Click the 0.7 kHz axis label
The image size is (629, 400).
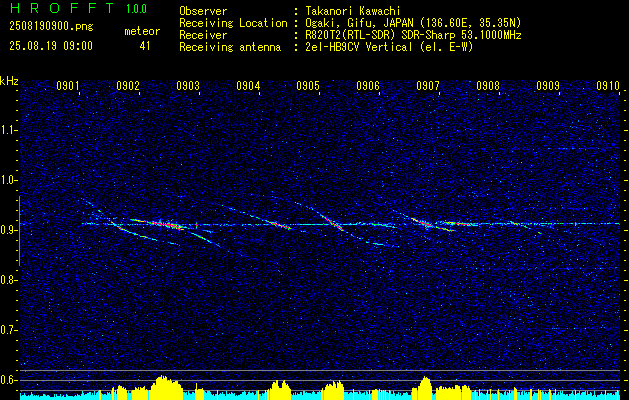tap(8, 330)
